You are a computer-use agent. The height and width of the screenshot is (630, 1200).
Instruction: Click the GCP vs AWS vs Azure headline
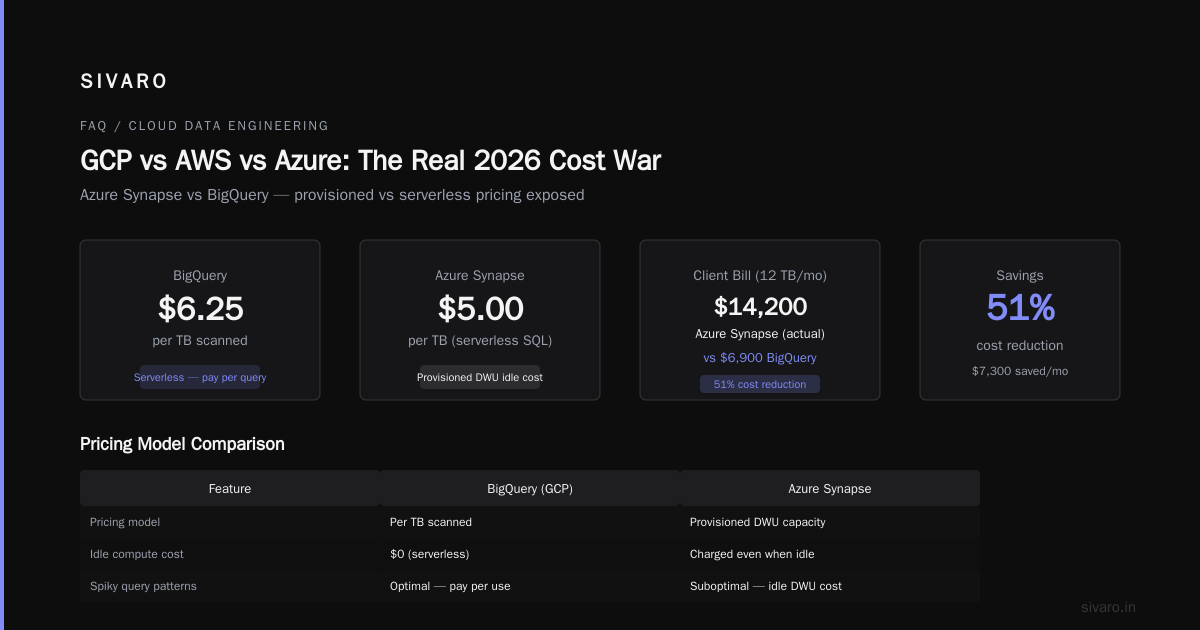pyautogui.click(x=370, y=160)
